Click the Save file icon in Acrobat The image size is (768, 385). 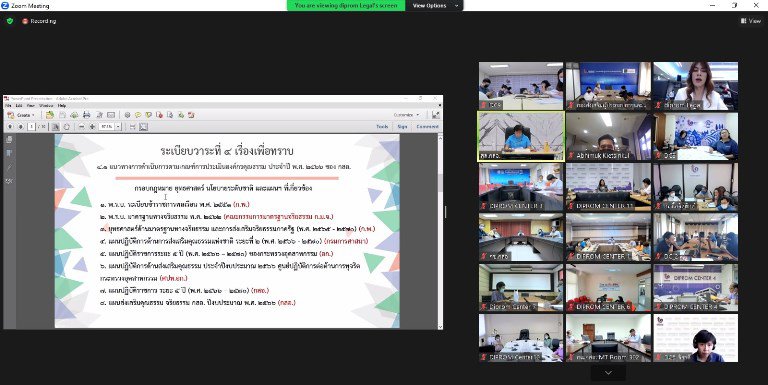(63, 115)
